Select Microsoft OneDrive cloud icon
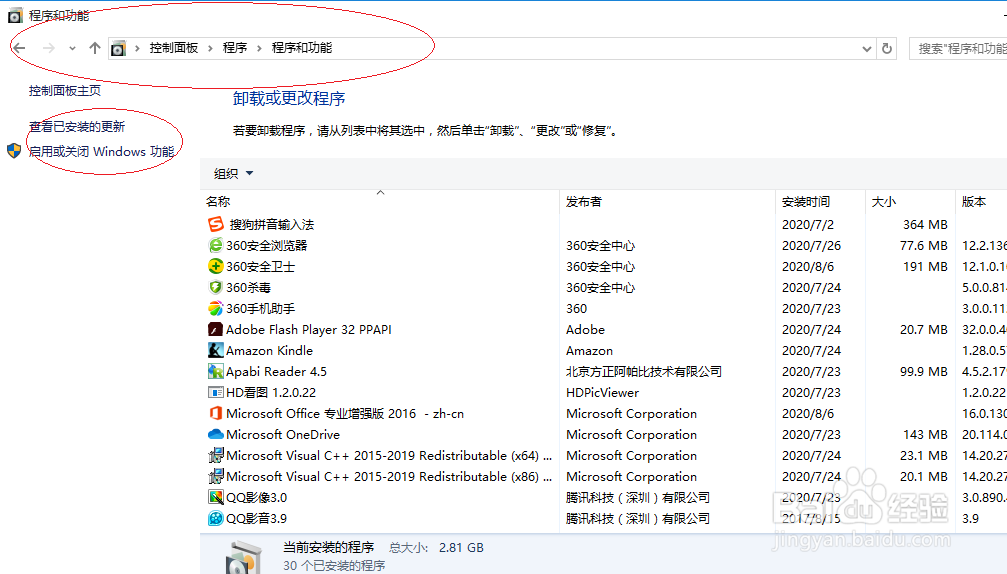Viewport: 1007px width, 574px height. [x=216, y=435]
